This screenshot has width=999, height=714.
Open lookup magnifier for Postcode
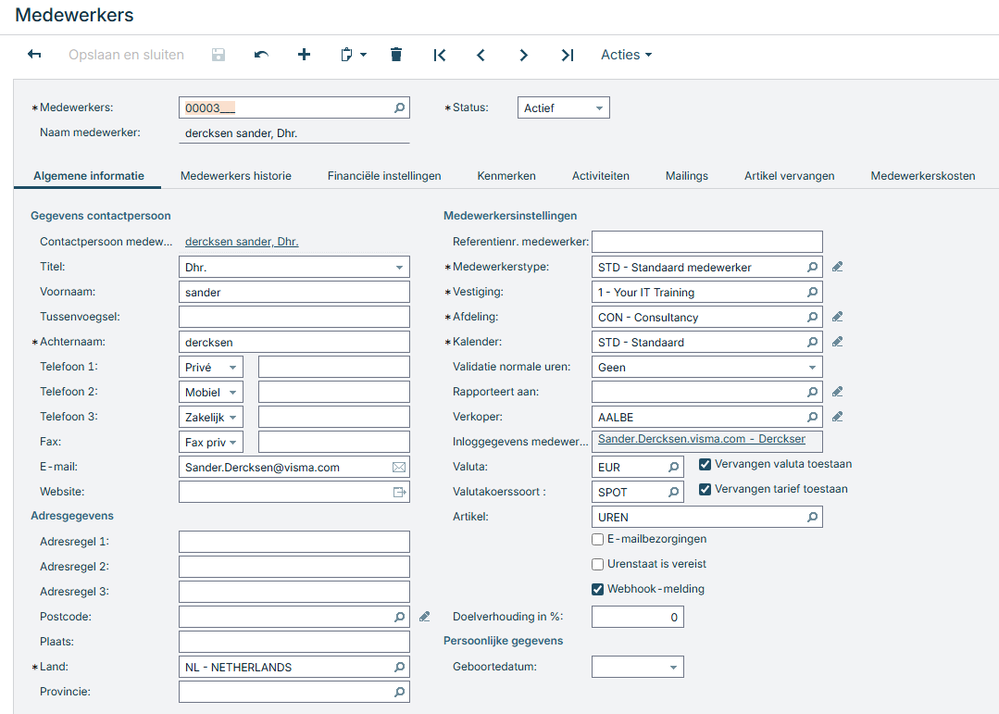pos(399,617)
